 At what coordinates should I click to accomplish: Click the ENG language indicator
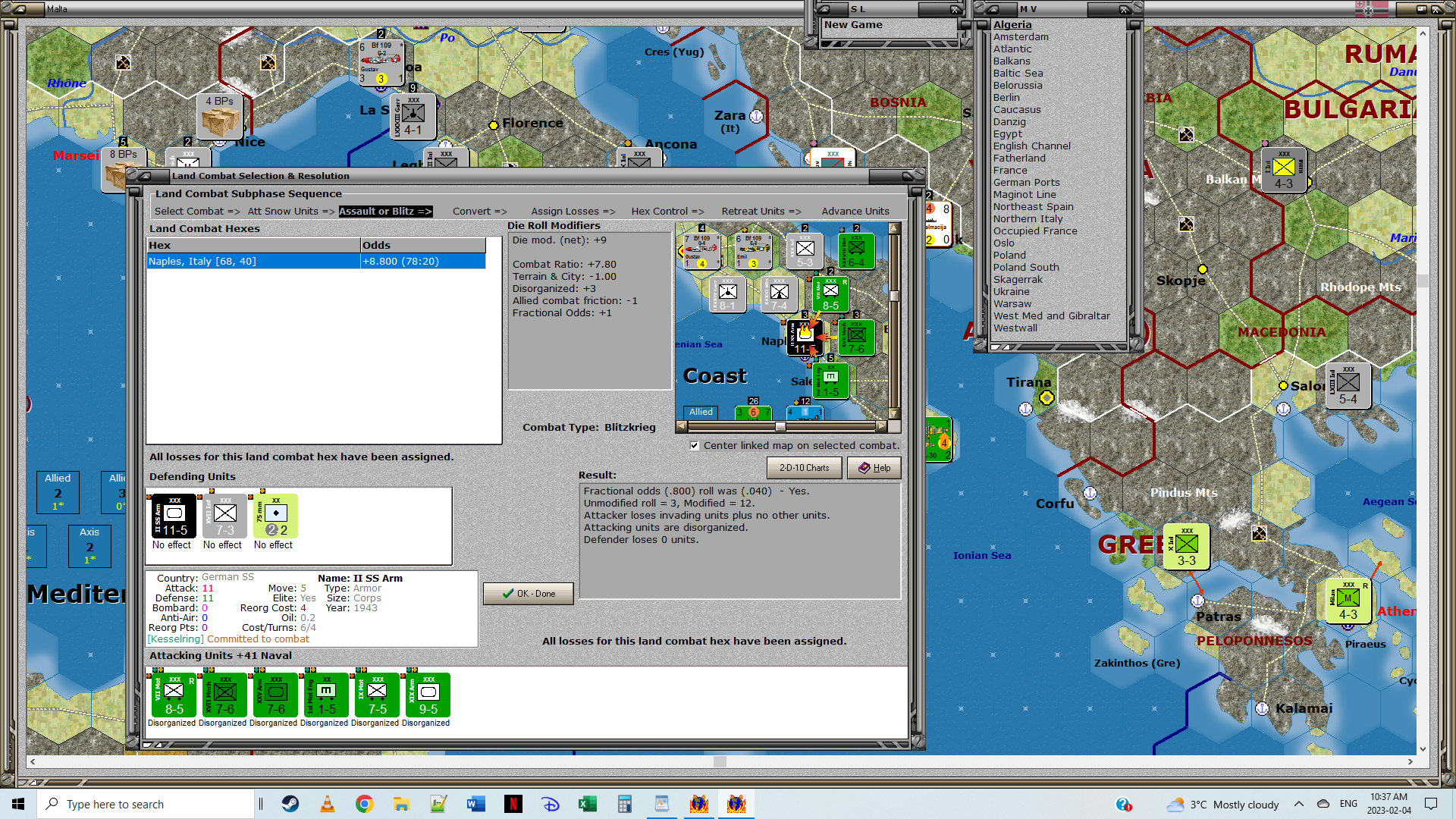point(1348,804)
